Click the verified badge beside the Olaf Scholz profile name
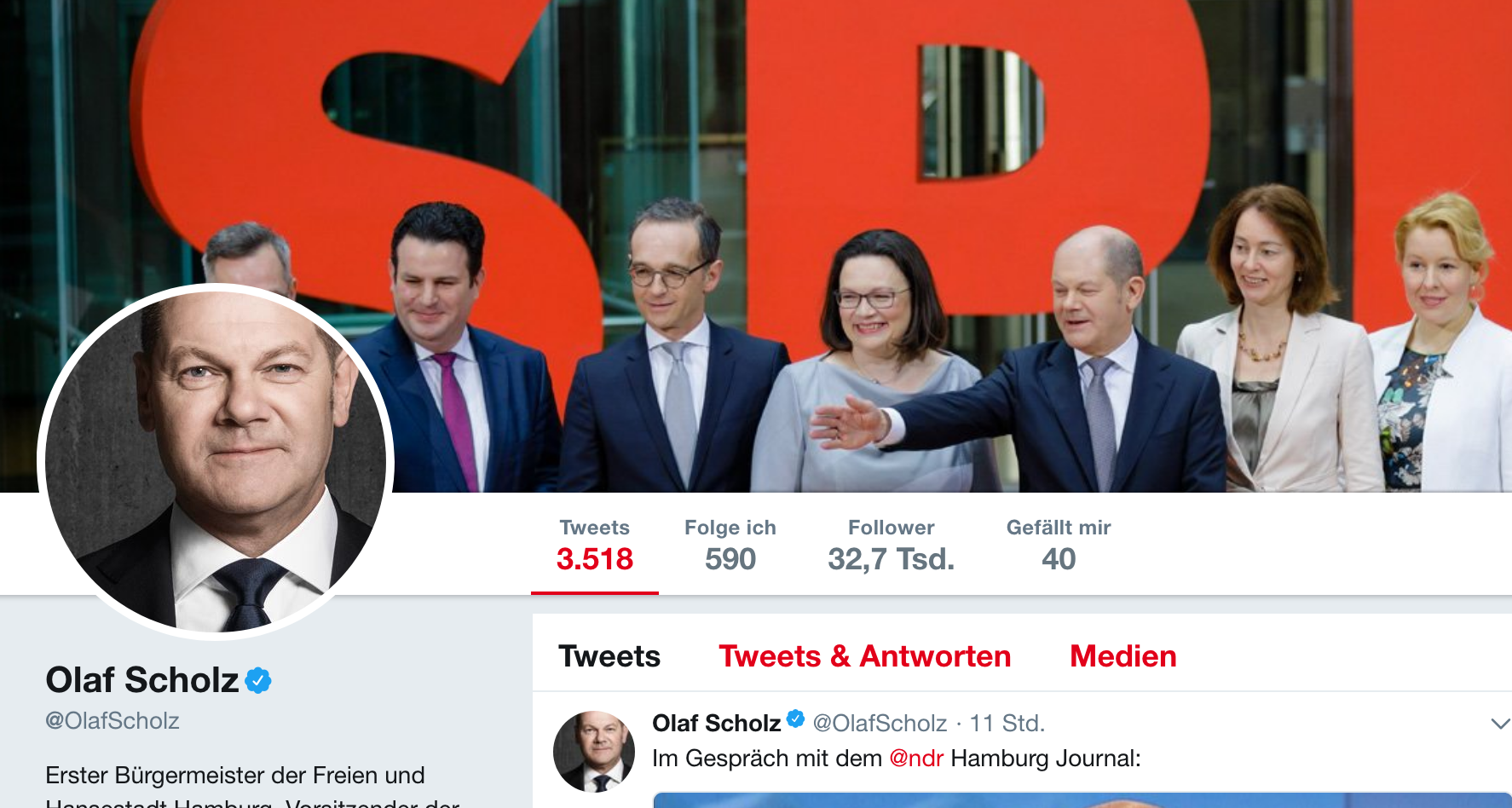 pyautogui.click(x=258, y=680)
